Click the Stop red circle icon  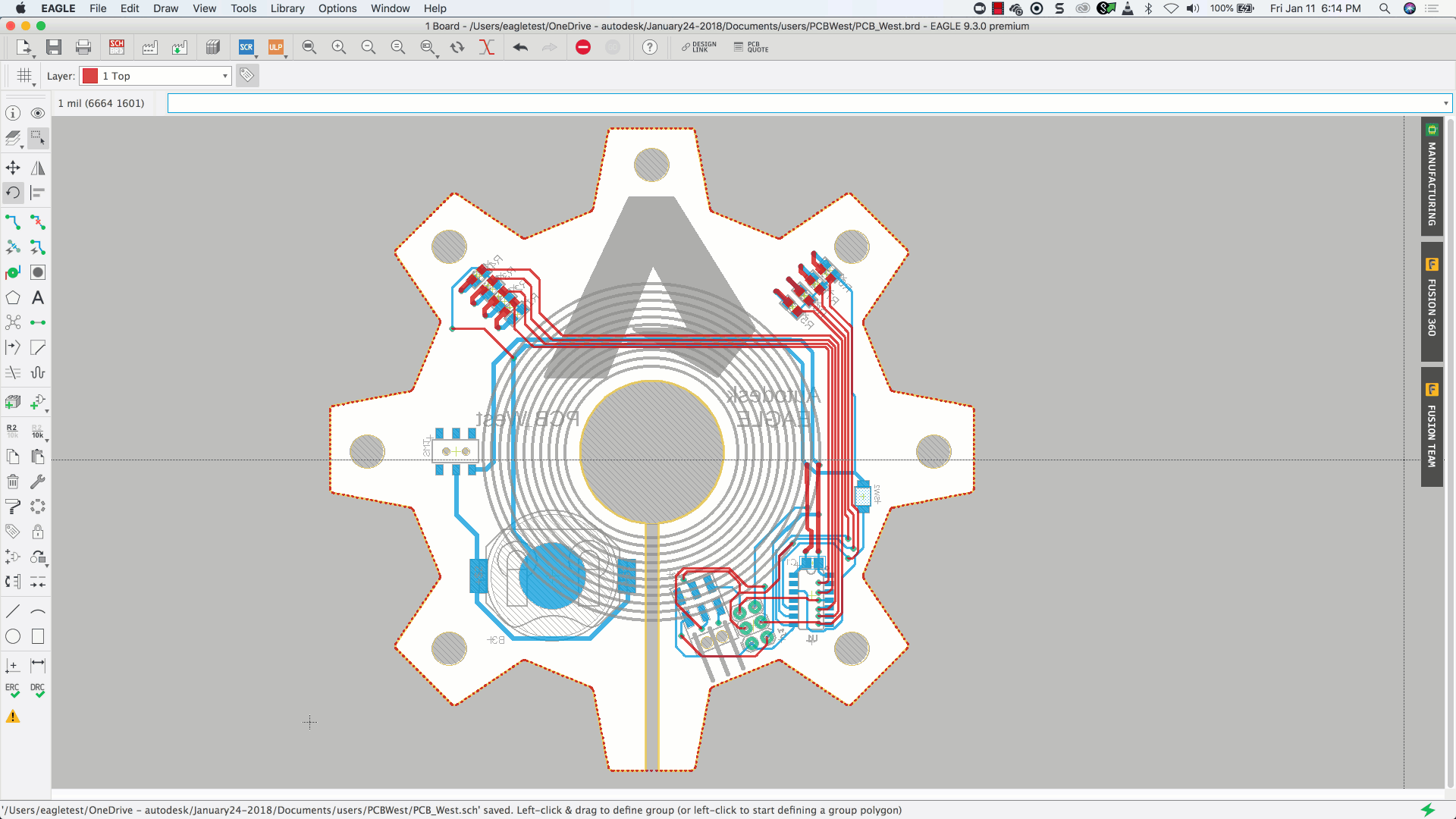pyautogui.click(x=582, y=47)
